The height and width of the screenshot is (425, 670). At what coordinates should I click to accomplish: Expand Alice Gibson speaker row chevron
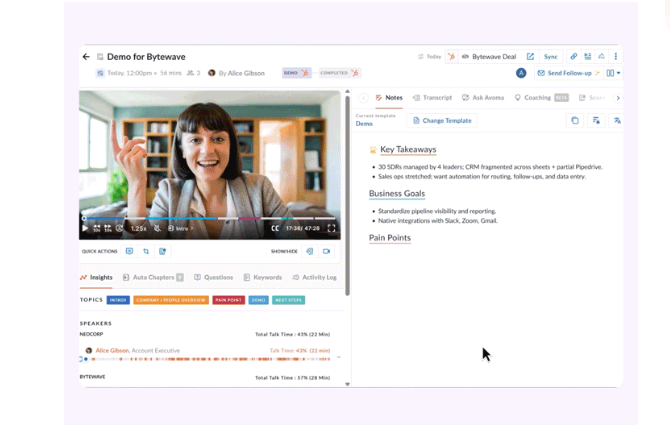point(338,357)
